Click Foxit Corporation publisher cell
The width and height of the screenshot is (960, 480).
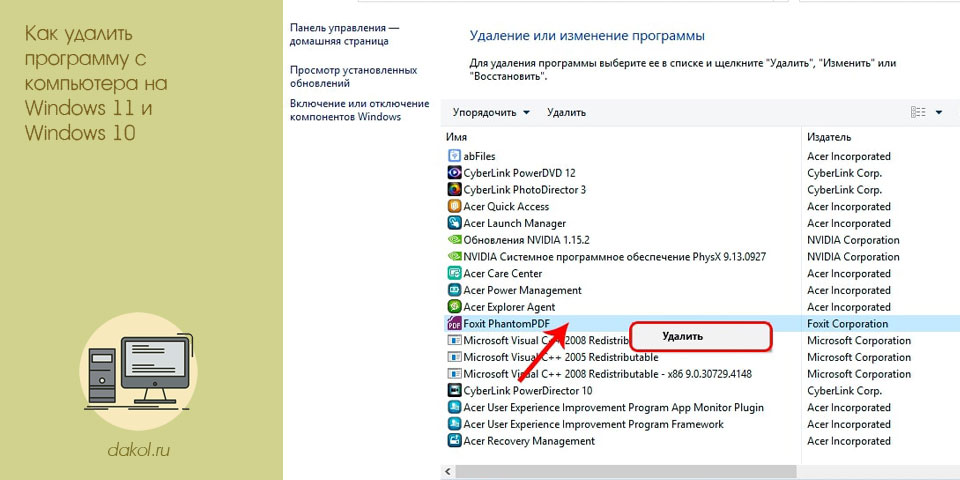coord(847,324)
